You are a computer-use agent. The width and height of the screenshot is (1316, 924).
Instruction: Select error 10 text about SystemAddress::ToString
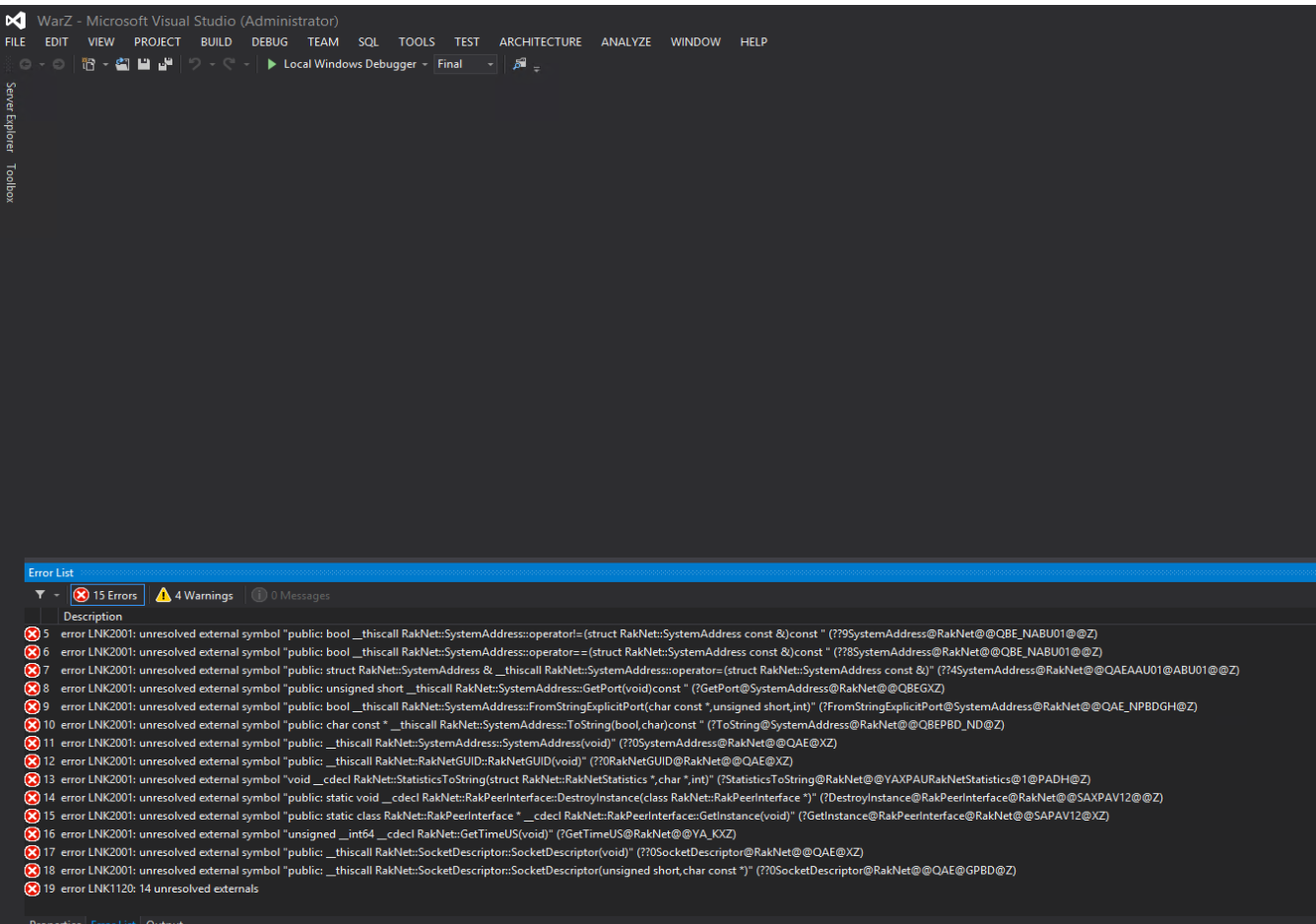pos(532,725)
